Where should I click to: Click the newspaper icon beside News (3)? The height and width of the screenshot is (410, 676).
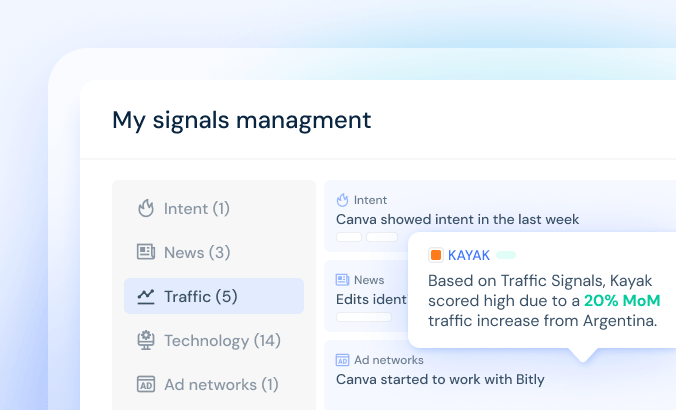pos(146,252)
